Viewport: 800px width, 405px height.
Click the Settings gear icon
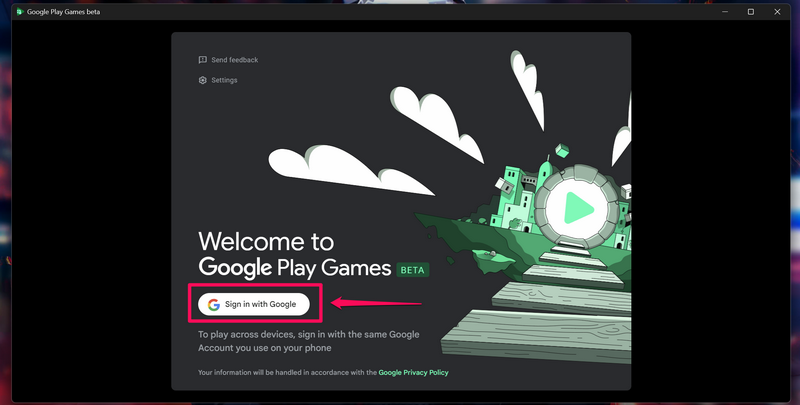click(203, 80)
